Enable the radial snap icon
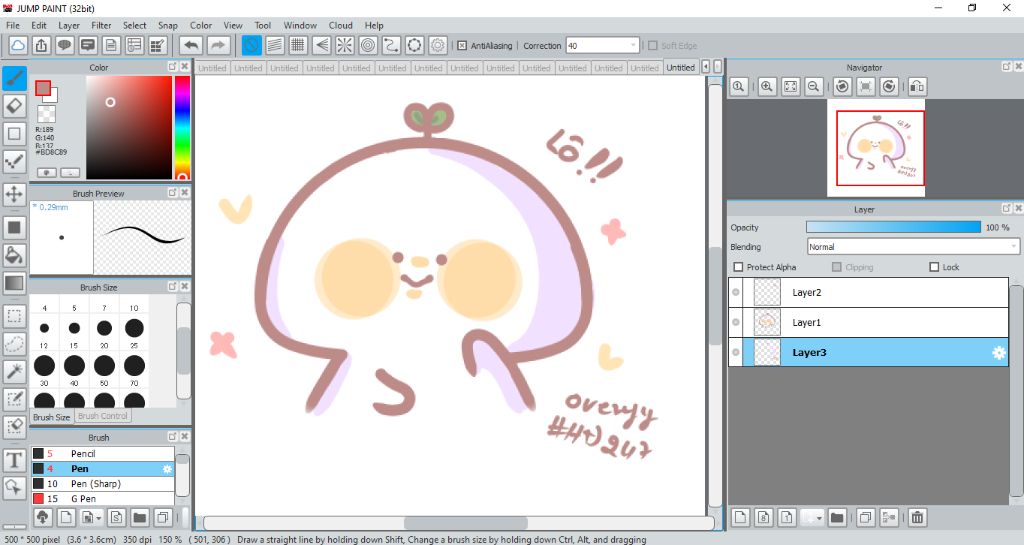The image size is (1024, 545). tap(345, 46)
